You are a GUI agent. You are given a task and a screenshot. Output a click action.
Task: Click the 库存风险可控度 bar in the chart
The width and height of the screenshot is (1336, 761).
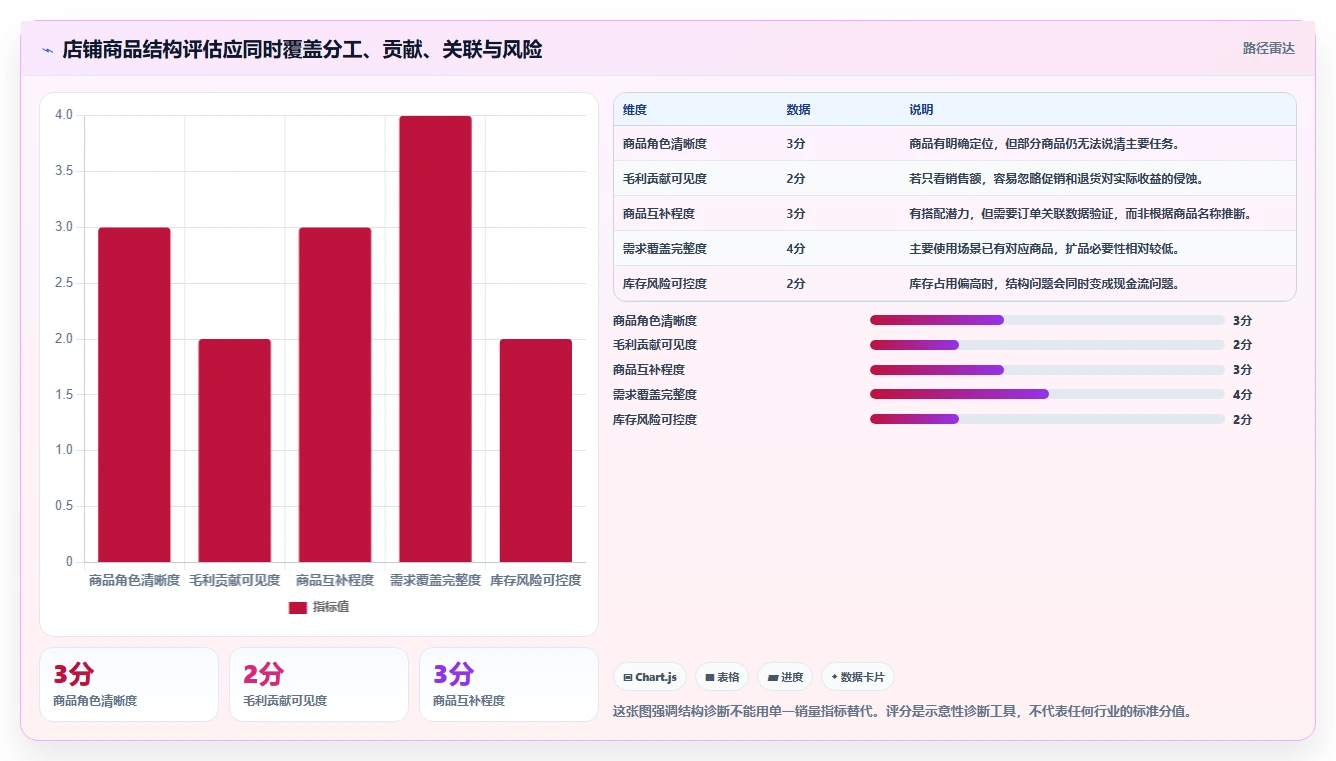pos(536,451)
